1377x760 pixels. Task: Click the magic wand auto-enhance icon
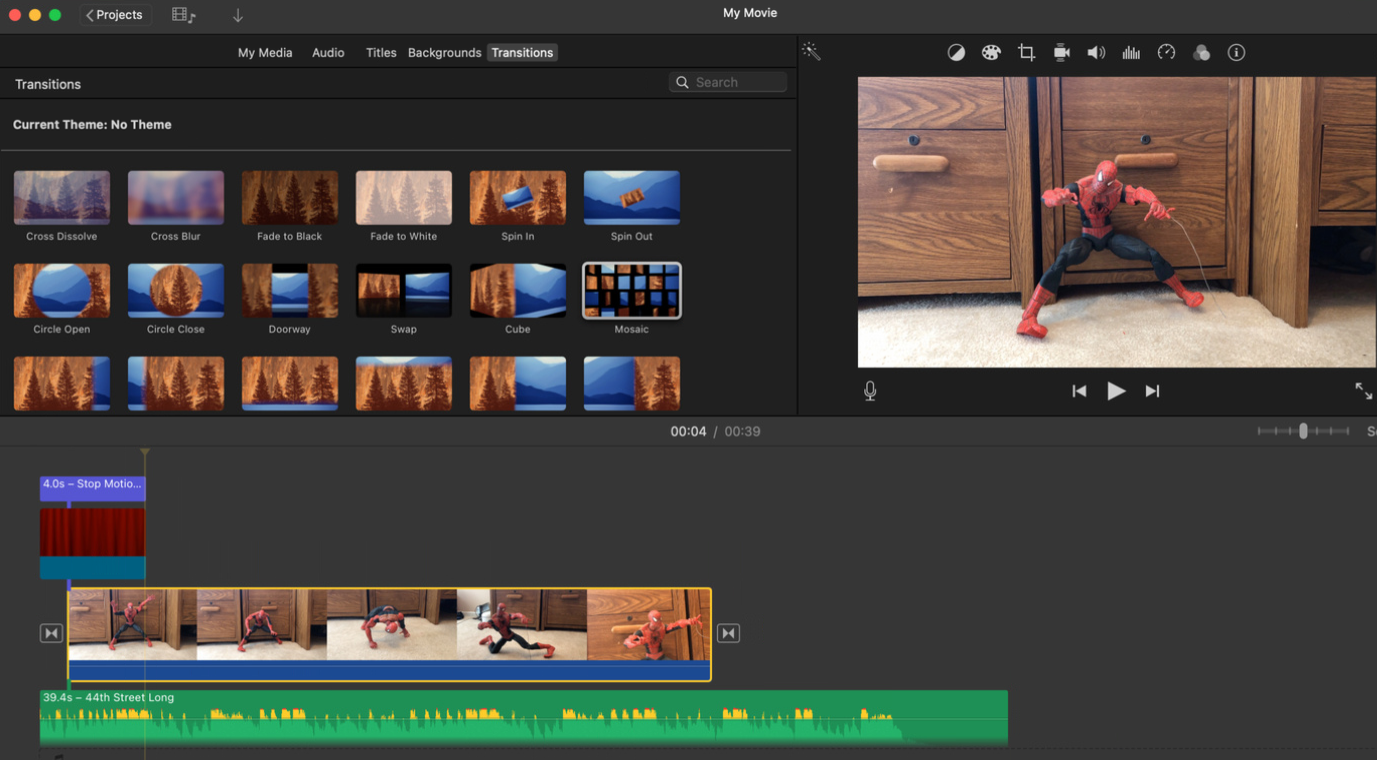(811, 52)
